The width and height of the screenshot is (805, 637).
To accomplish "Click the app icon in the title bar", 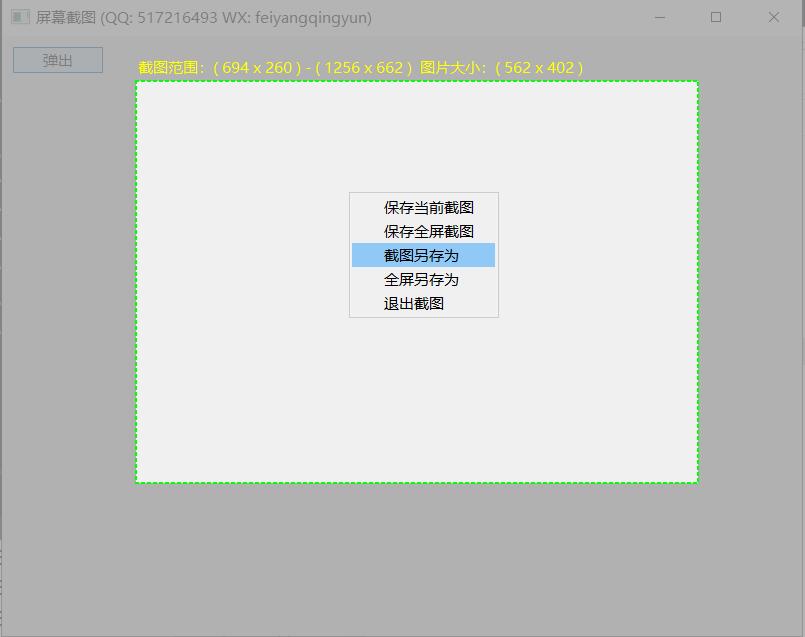I will 20,17.
